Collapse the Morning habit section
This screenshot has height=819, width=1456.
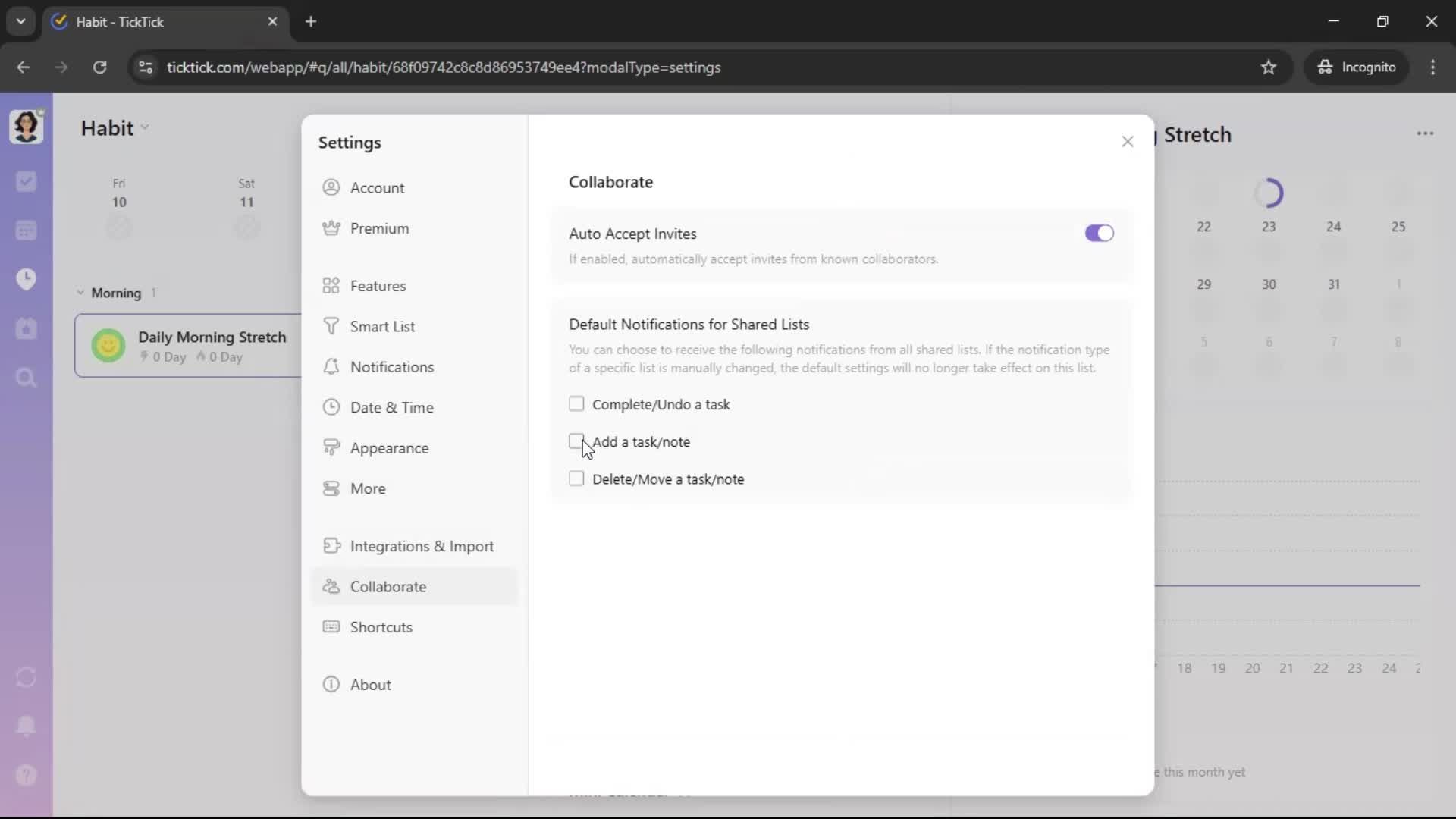pos(80,293)
